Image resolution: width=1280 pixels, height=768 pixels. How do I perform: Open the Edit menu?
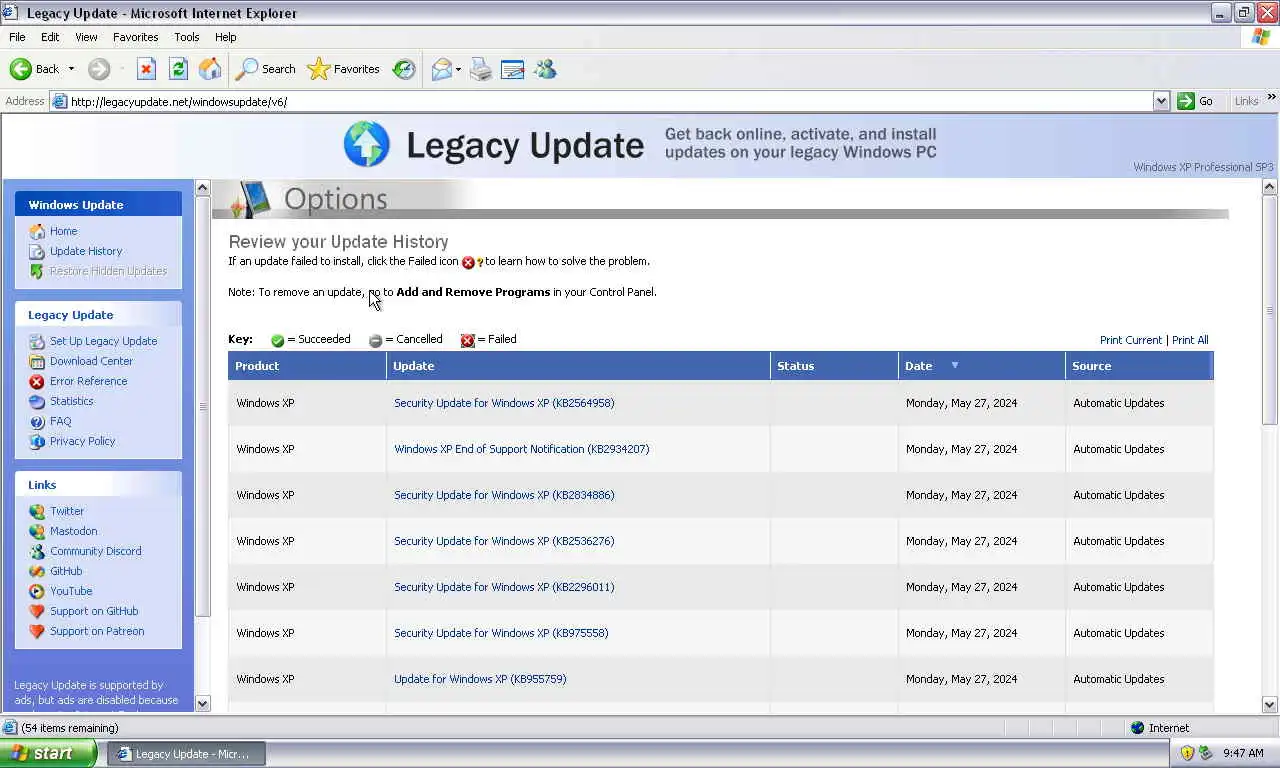pyautogui.click(x=50, y=37)
